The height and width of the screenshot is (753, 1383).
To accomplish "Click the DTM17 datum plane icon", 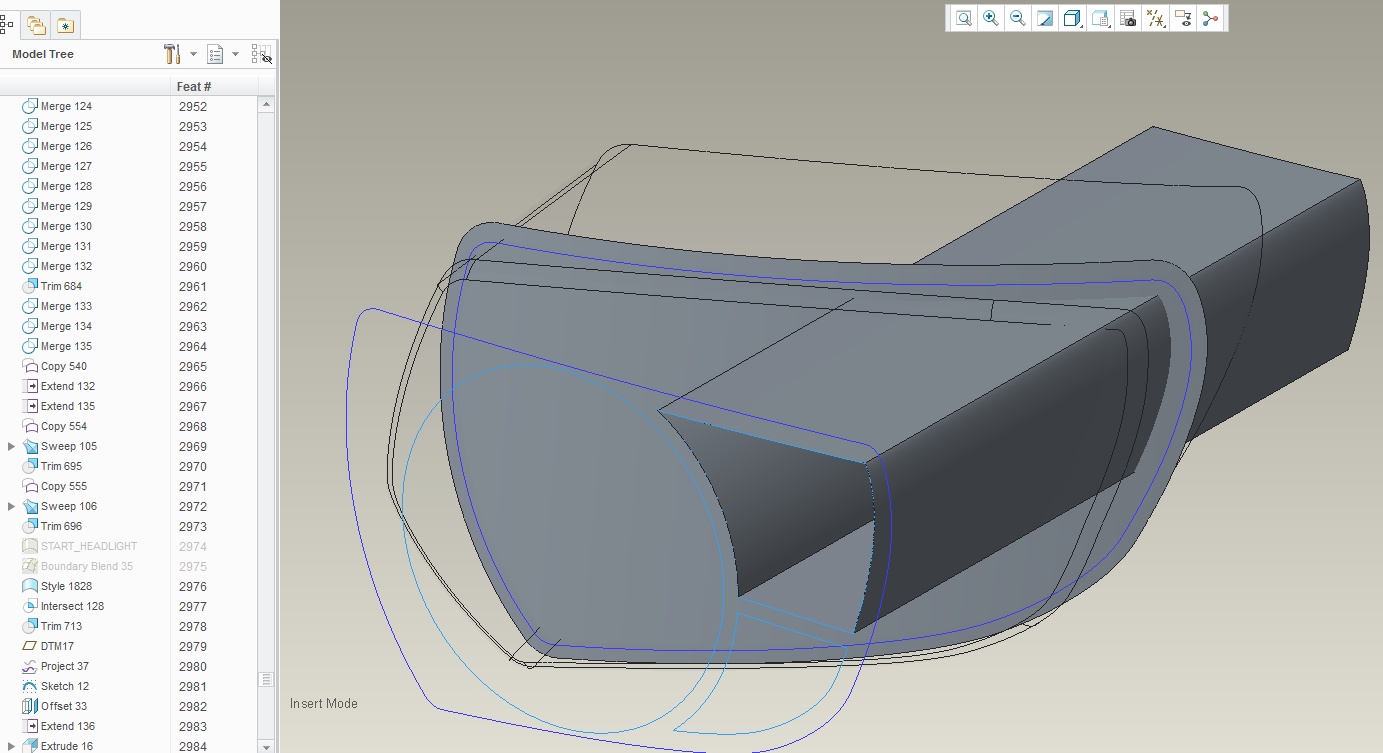I will pos(30,646).
